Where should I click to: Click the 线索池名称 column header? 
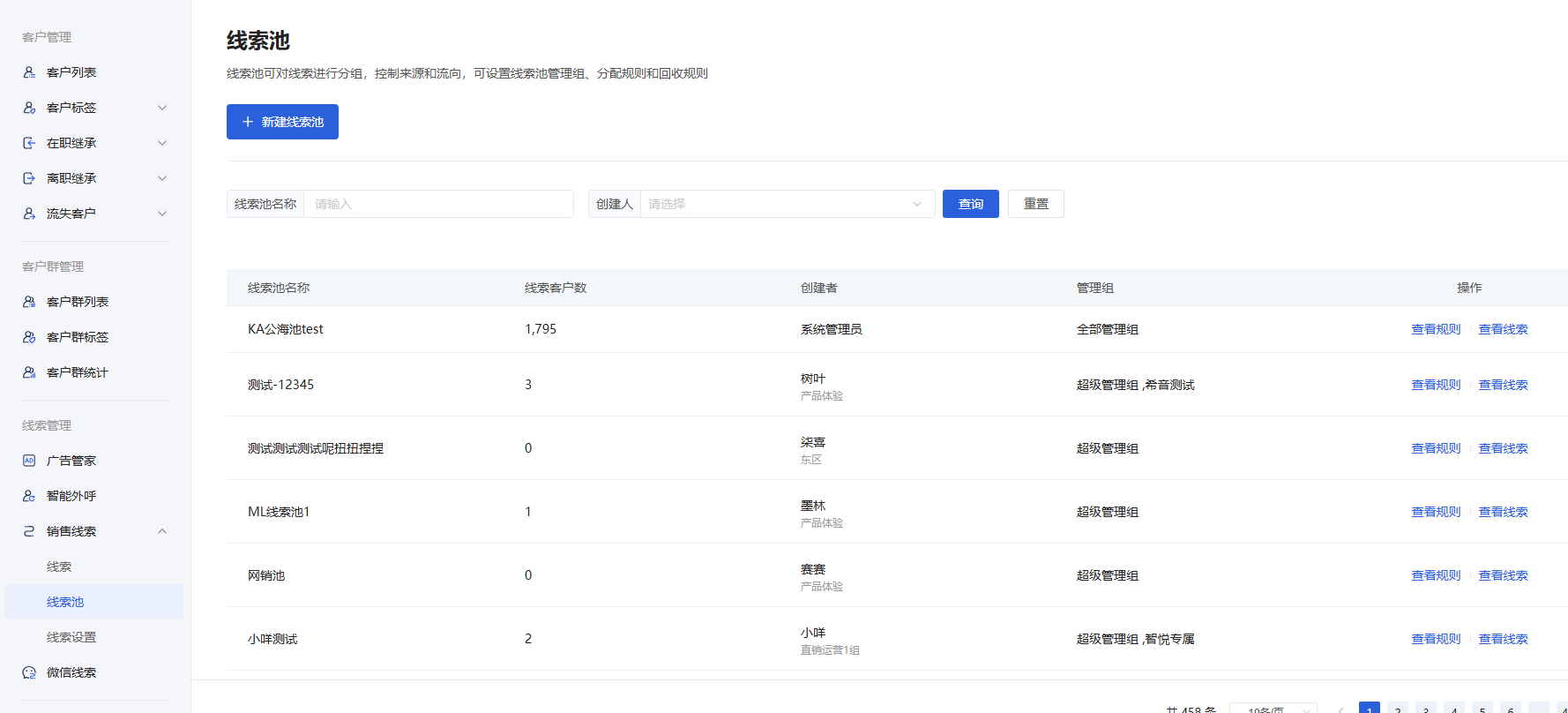279,288
